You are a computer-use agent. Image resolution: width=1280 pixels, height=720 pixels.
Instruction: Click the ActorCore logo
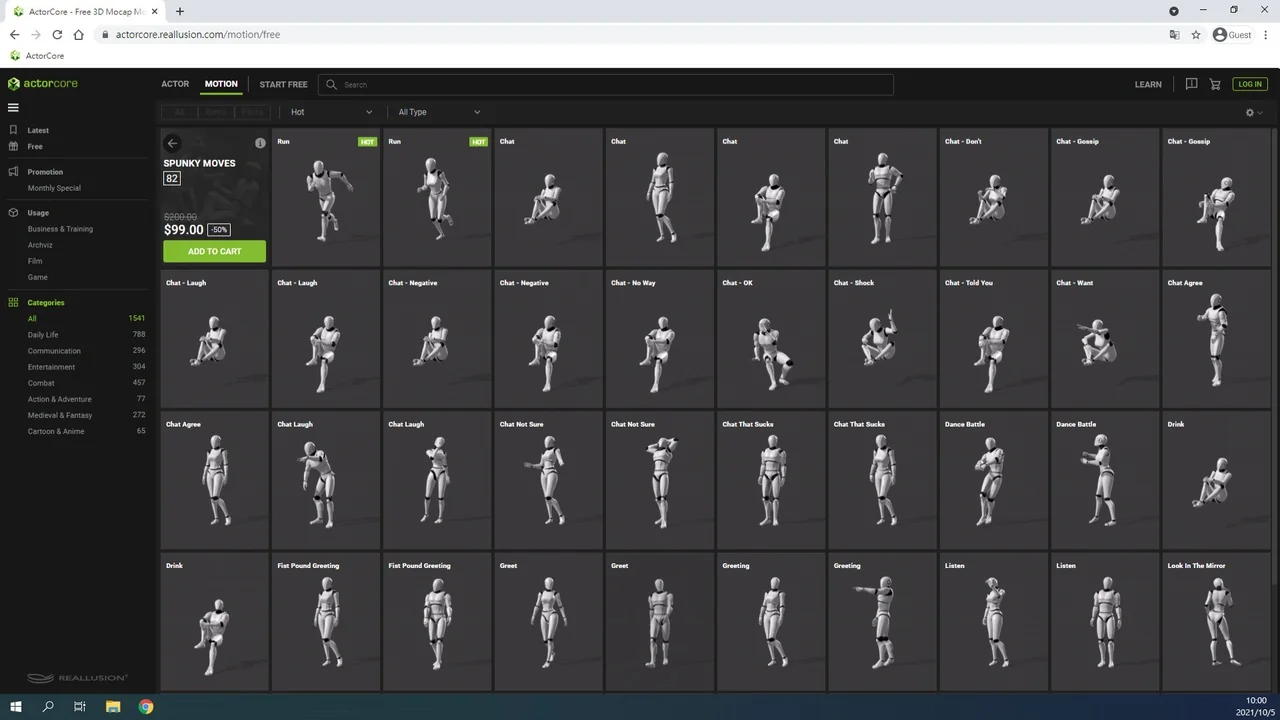pos(43,84)
